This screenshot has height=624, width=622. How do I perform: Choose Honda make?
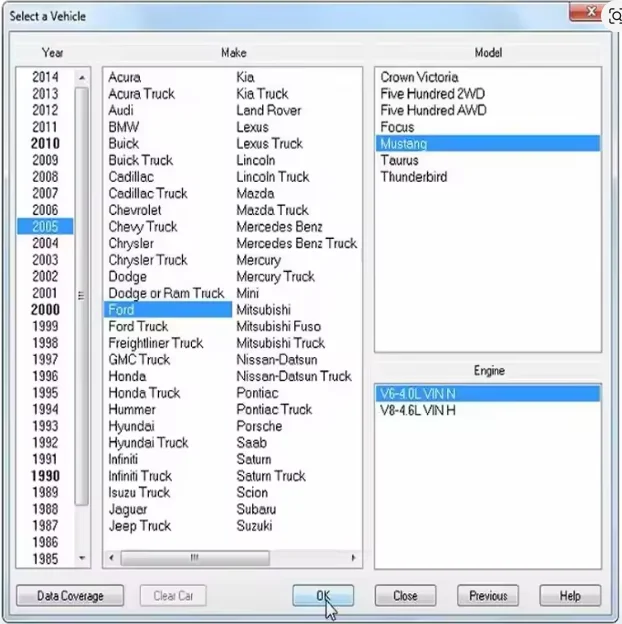coord(127,376)
